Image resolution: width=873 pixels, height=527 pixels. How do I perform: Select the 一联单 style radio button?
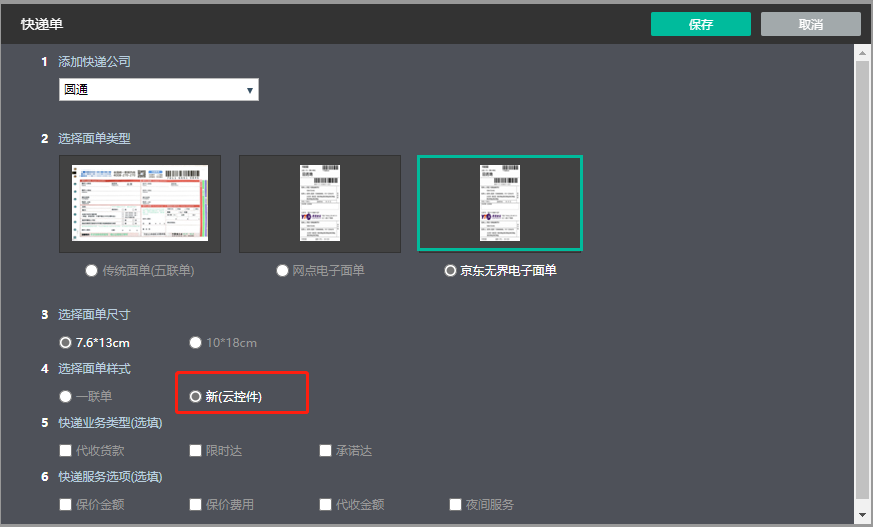65,396
